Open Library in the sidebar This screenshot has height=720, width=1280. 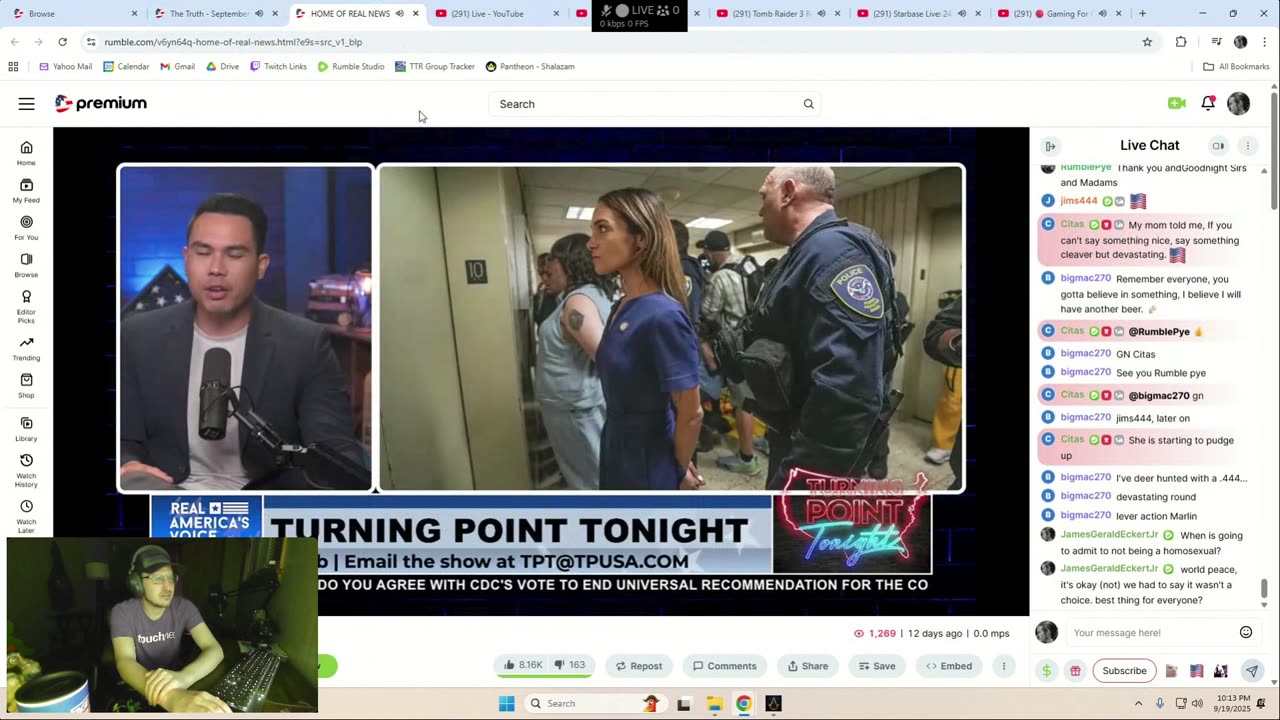26,429
